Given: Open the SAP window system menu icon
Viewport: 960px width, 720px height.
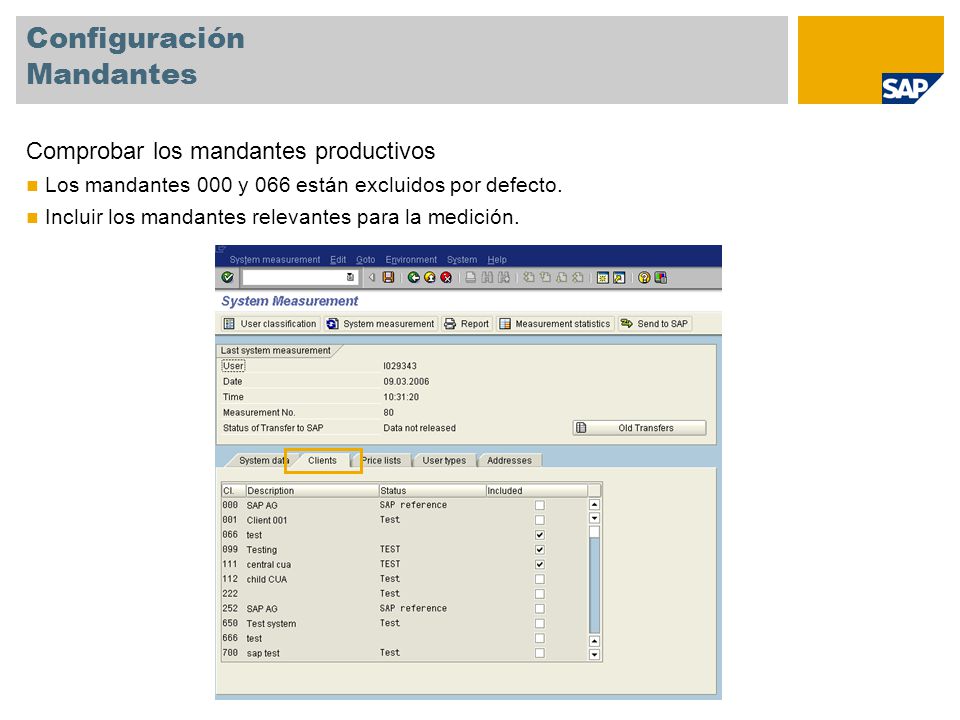Looking at the screenshot, I should (x=221, y=250).
